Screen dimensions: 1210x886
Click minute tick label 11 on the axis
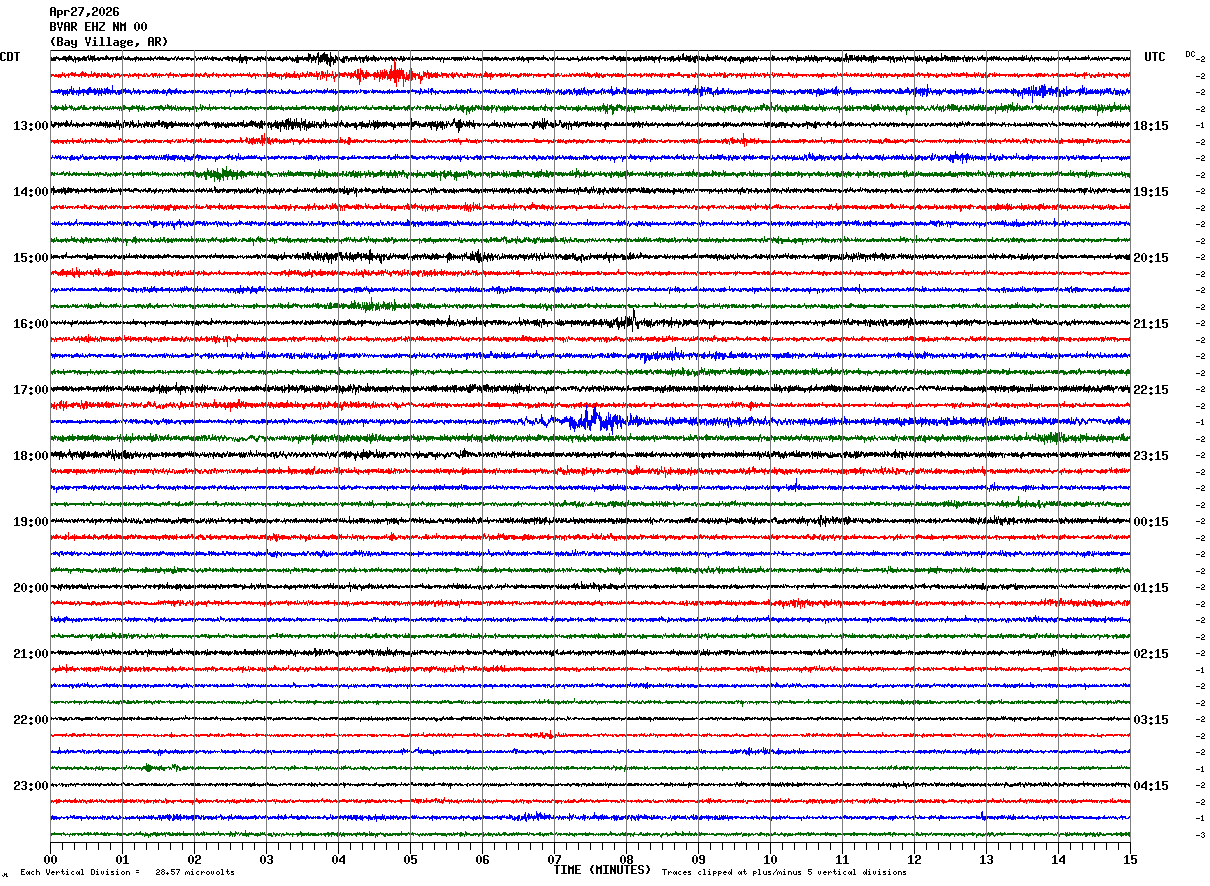pyautogui.click(x=842, y=859)
